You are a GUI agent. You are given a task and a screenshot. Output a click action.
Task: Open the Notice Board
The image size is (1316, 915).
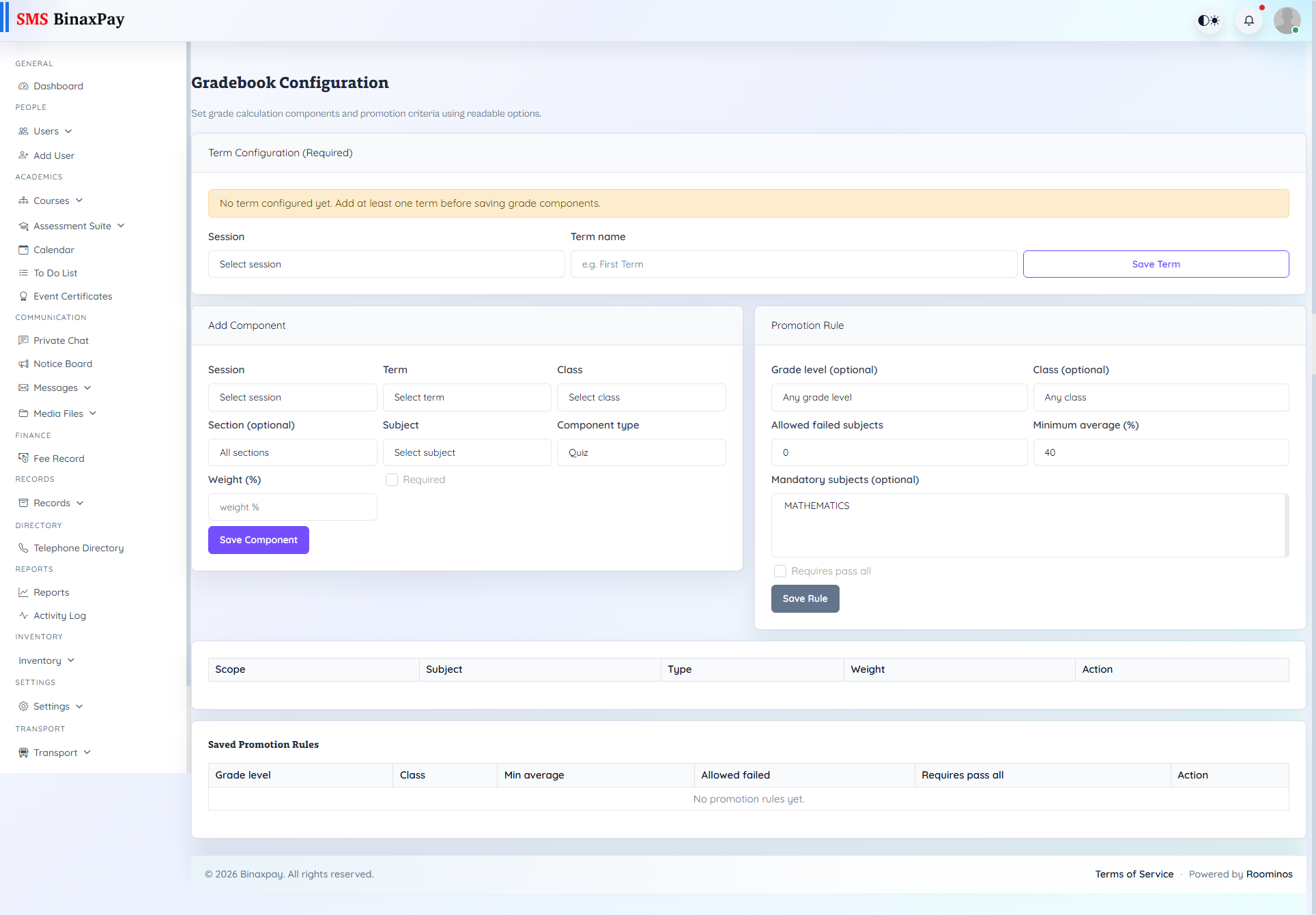click(63, 363)
